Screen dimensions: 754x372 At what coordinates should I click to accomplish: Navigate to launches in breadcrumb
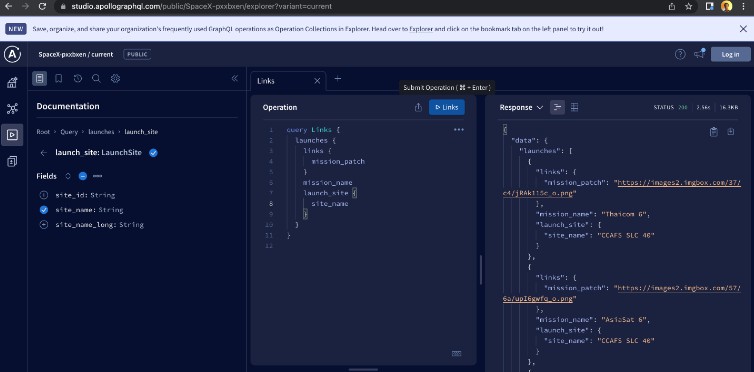click(101, 132)
